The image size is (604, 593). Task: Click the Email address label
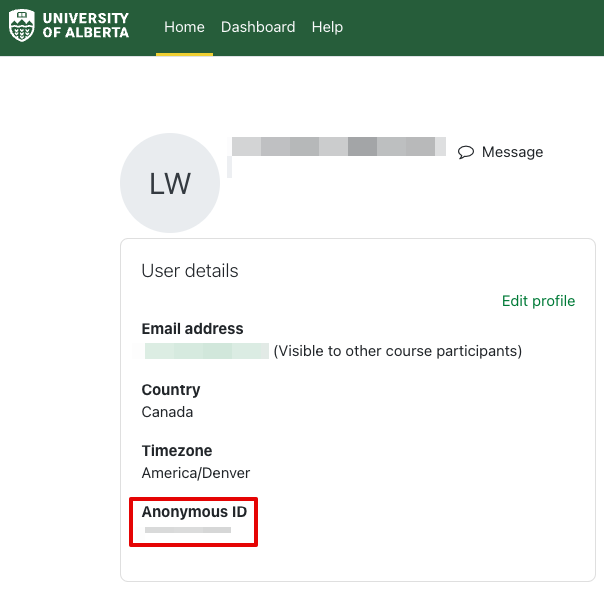tap(192, 329)
